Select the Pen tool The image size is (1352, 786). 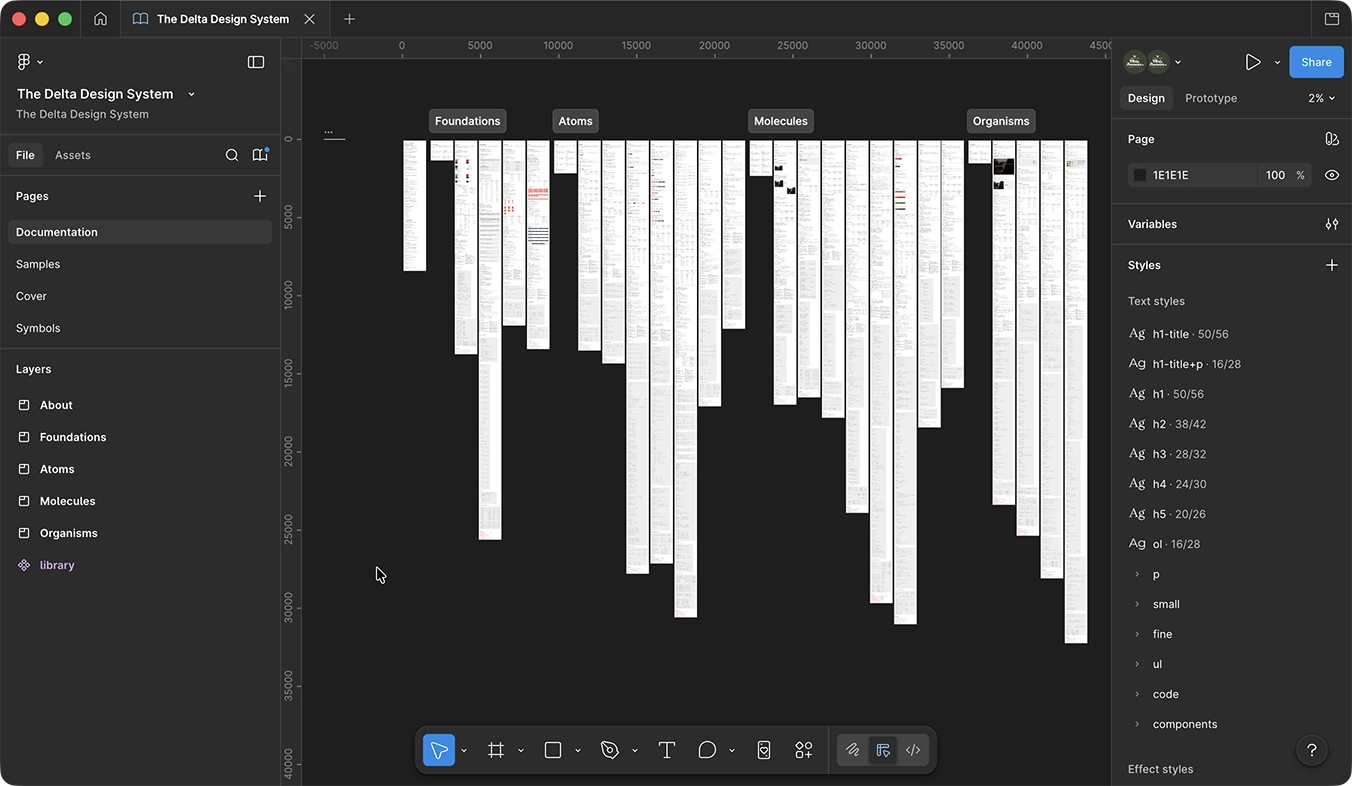[x=610, y=750]
